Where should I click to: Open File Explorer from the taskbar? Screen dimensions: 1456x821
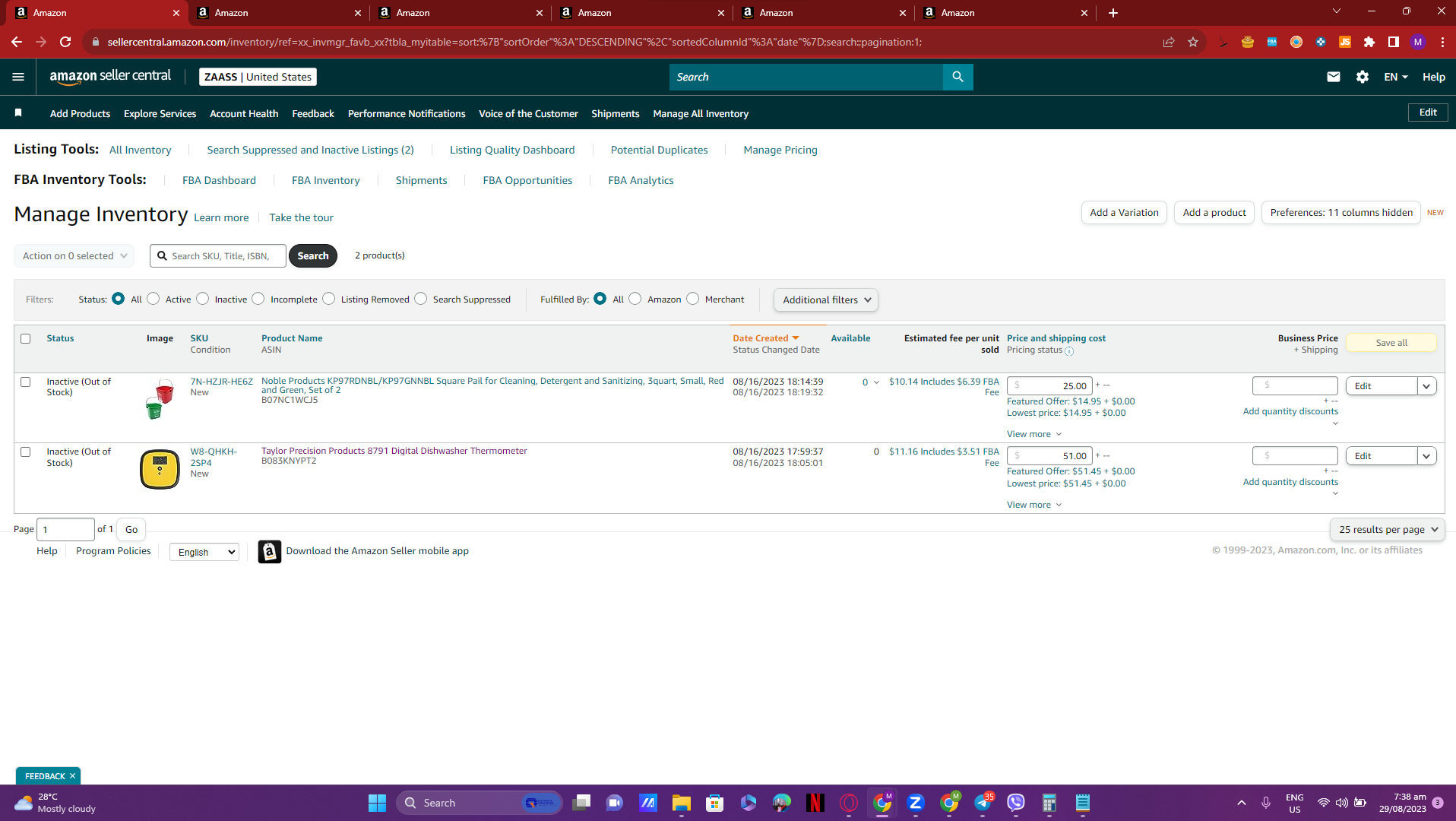point(681,803)
